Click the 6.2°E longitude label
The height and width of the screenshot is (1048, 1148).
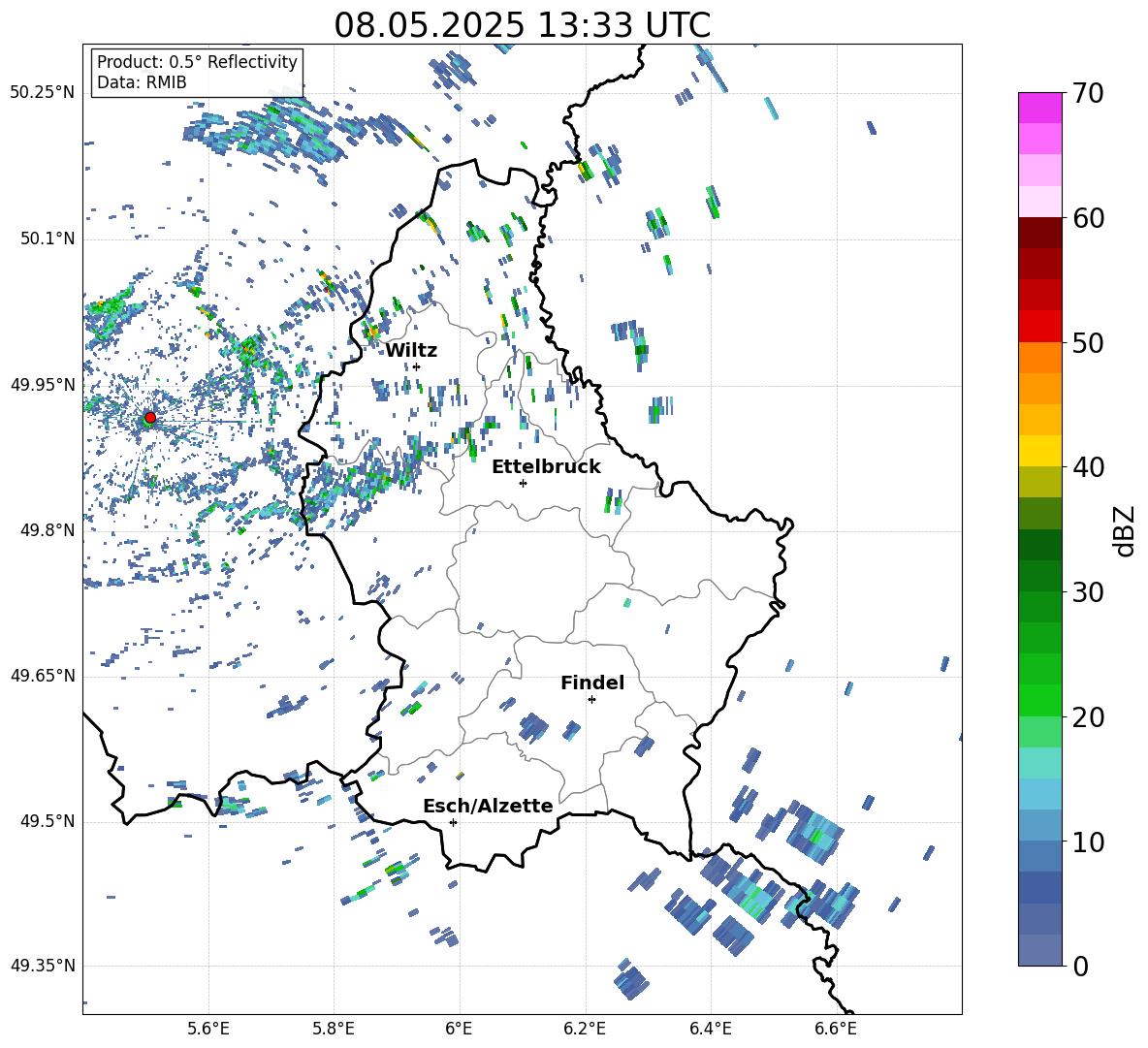pyautogui.click(x=585, y=1029)
